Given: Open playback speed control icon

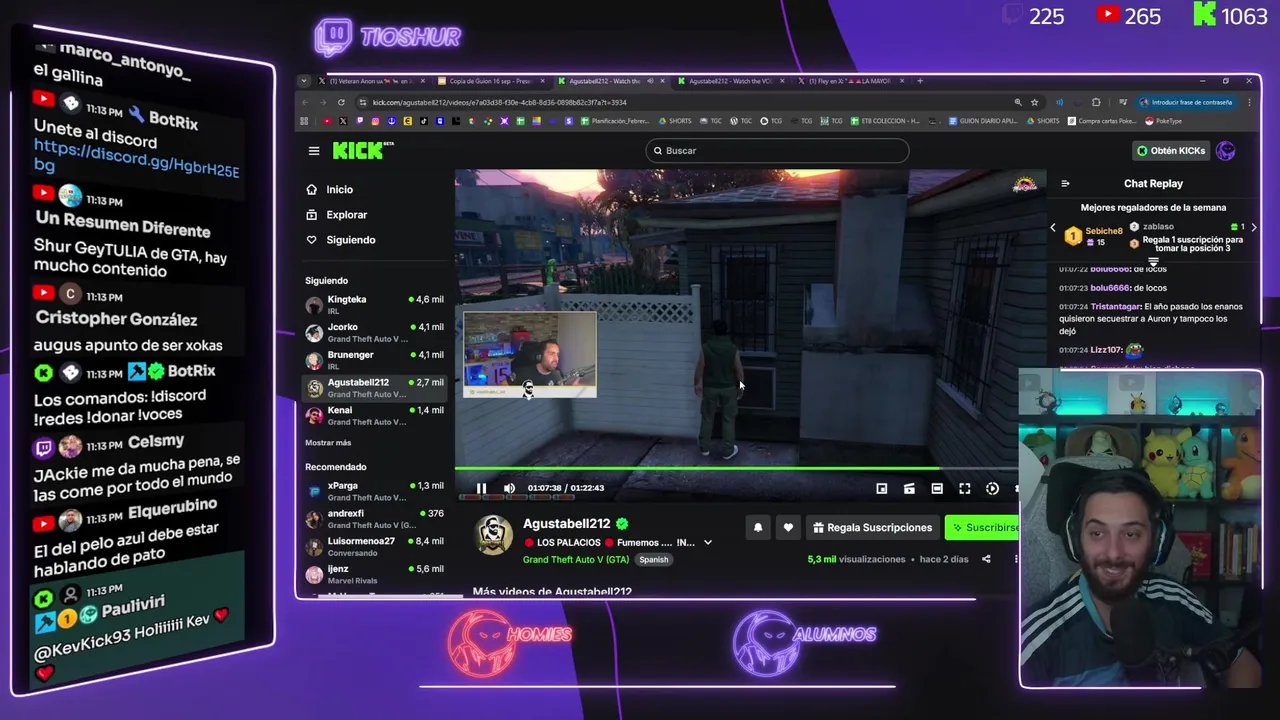Looking at the screenshot, I should (x=992, y=488).
